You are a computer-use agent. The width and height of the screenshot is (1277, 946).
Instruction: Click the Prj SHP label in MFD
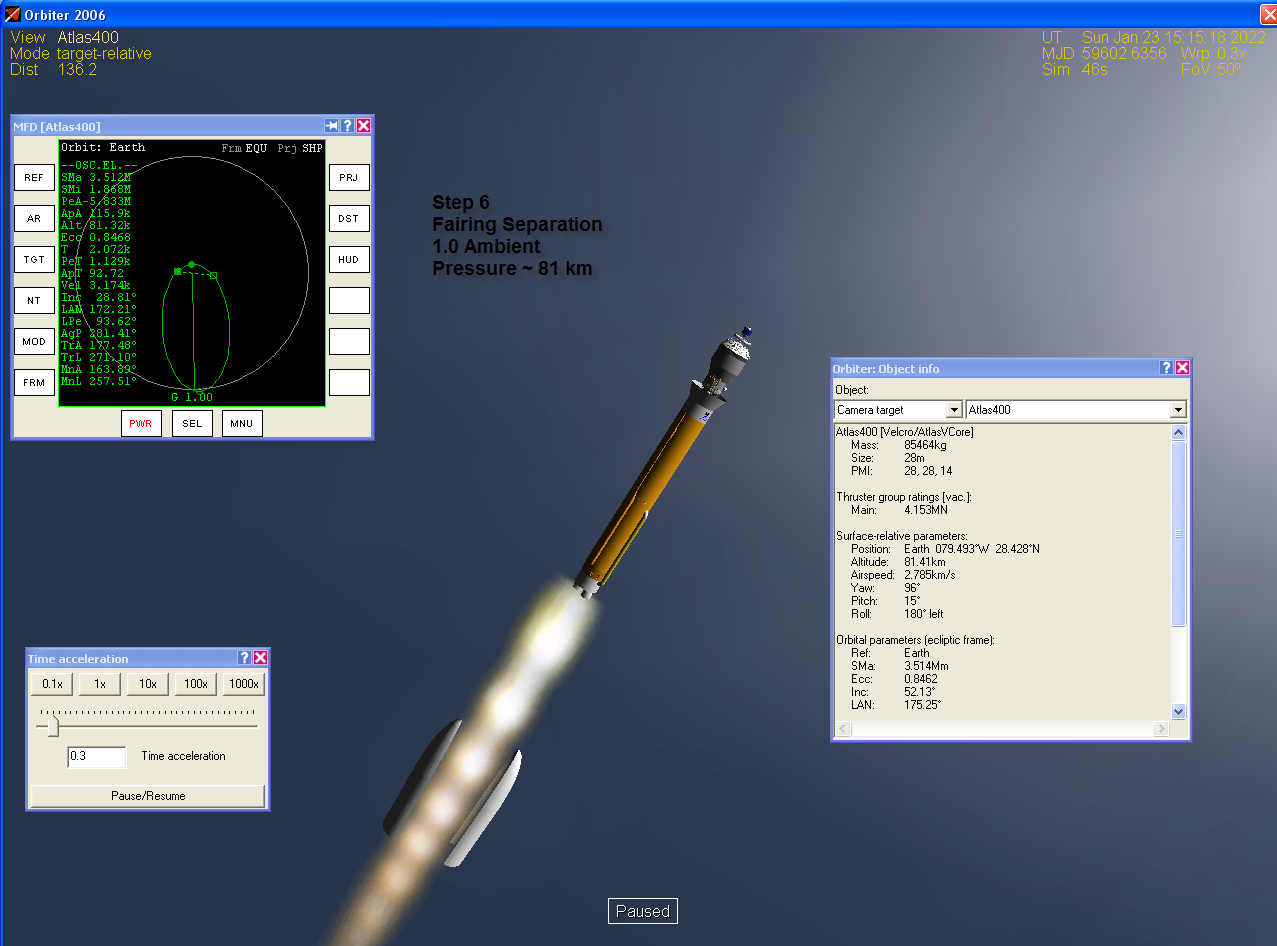[x=300, y=147]
